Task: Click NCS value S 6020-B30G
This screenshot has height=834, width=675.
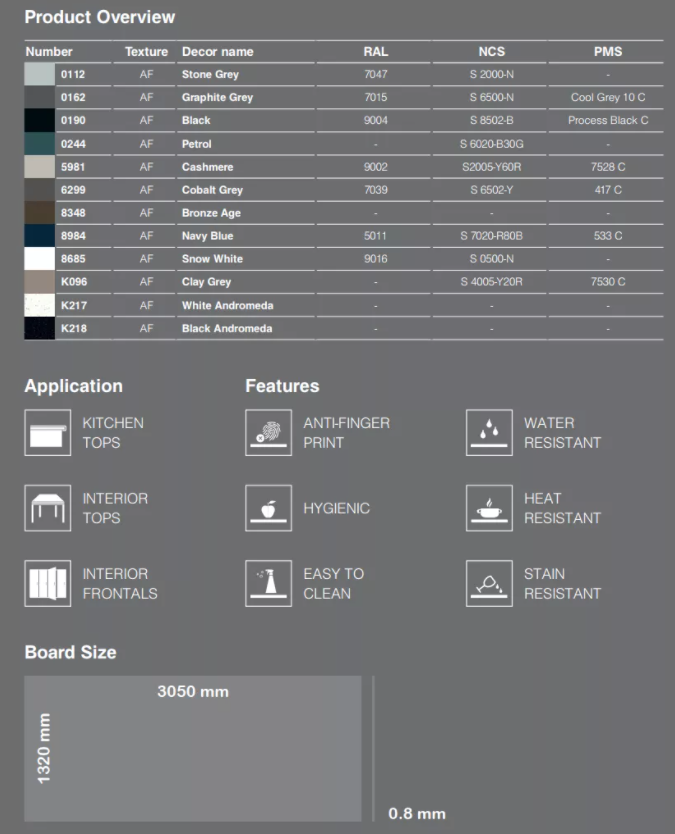Action: (x=491, y=144)
